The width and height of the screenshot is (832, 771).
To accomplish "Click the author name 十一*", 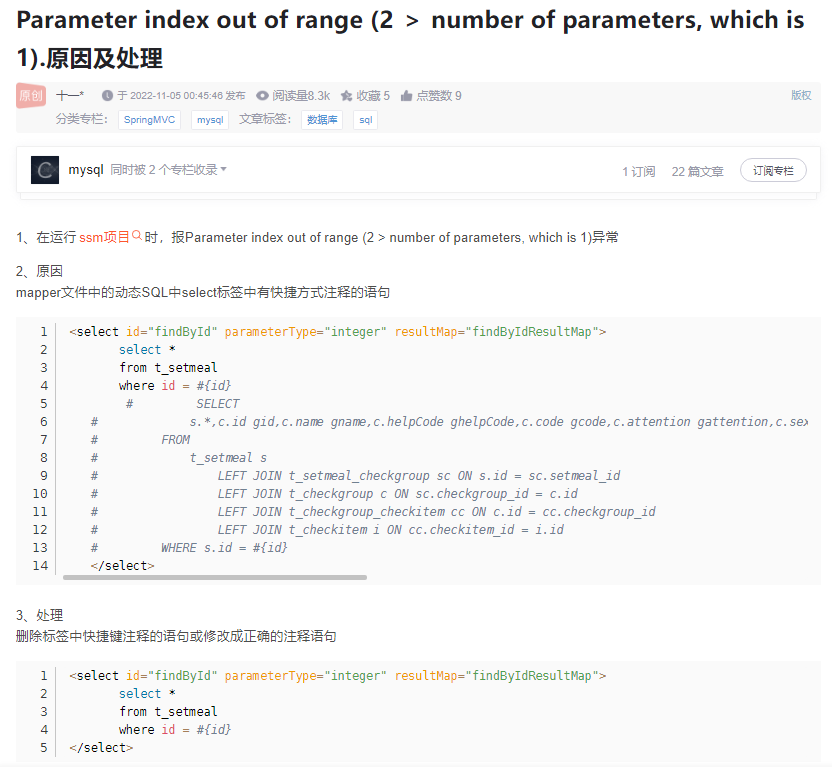I will [x=70, y=96].
